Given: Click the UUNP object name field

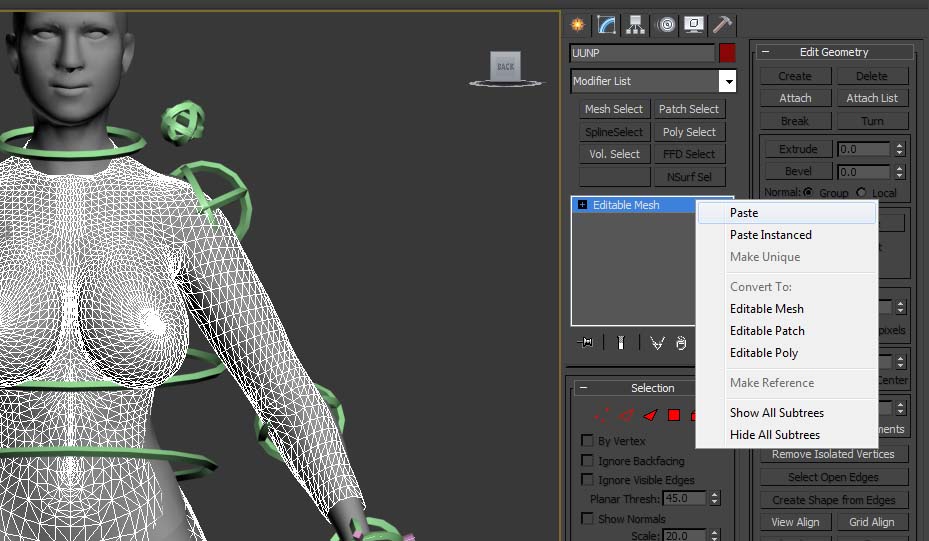Looking at the screenshot, I should tap(642, 53).
